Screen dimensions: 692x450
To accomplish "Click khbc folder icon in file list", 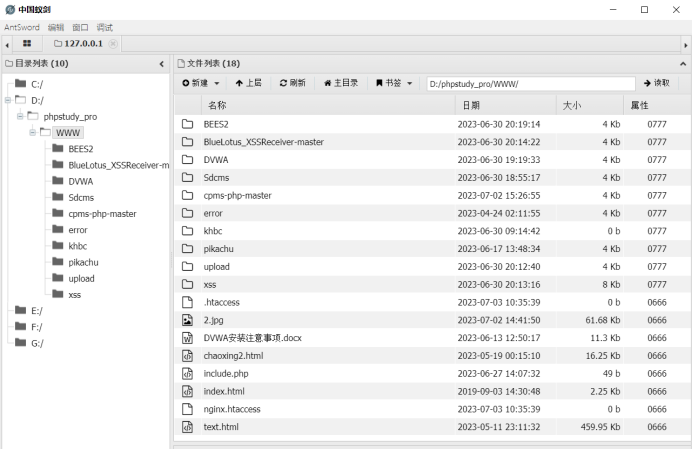I will [x=188, y=231].
